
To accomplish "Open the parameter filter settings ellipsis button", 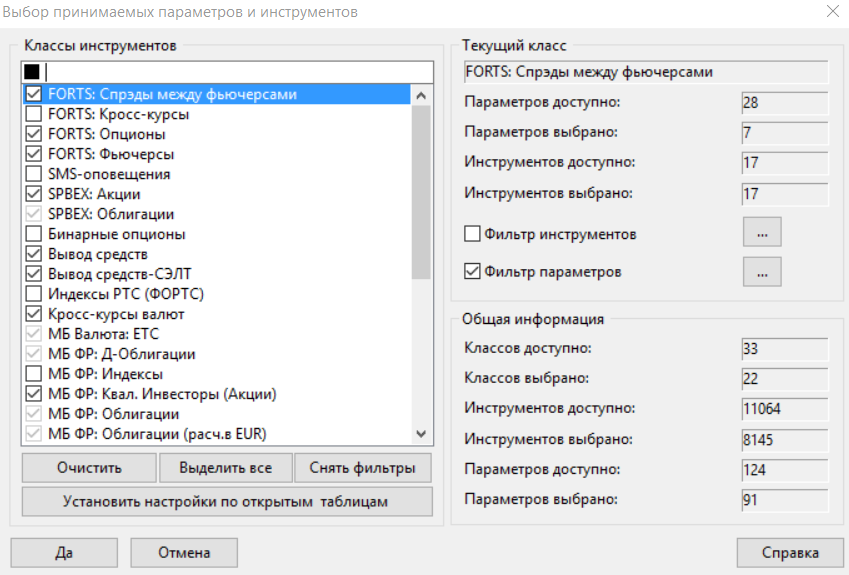I will 761,271.
